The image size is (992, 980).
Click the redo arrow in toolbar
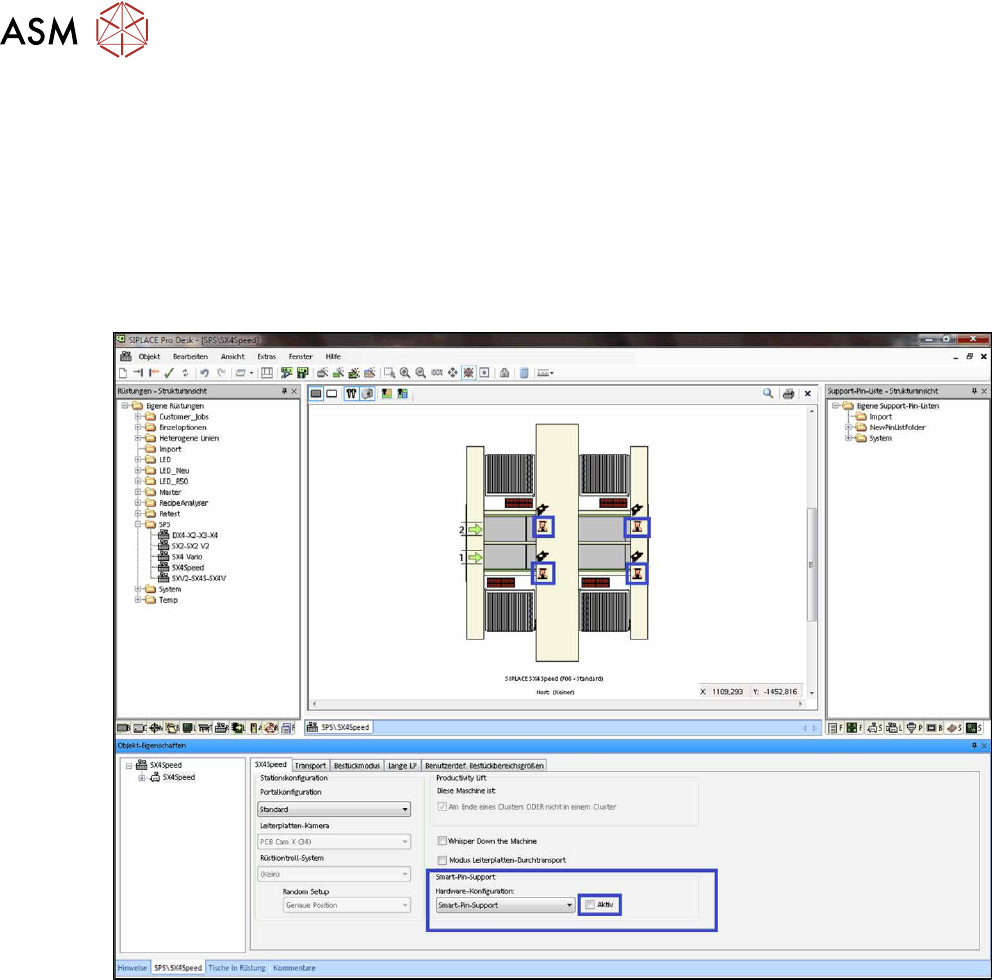221,373
